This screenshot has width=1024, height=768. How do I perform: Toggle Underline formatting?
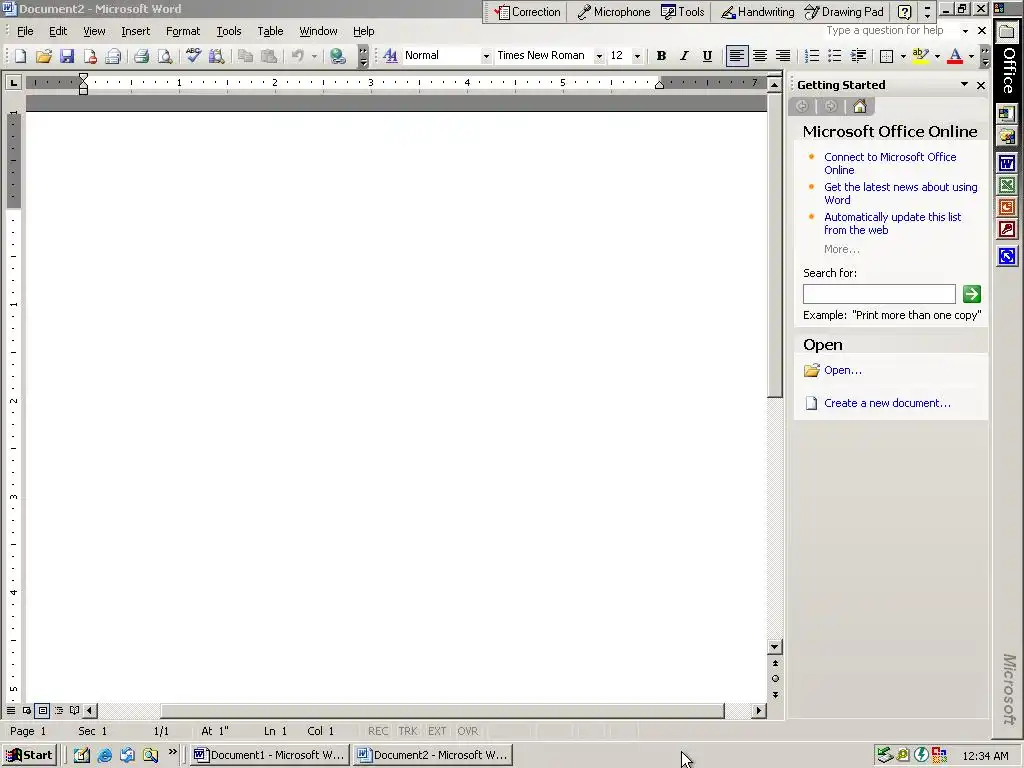click(707, 56)
